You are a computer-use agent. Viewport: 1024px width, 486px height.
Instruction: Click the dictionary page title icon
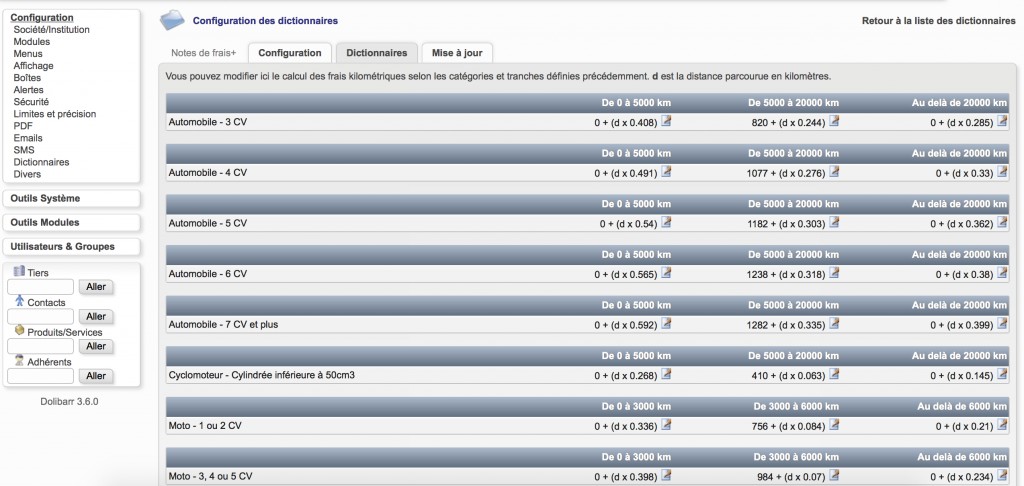[172, 20]
